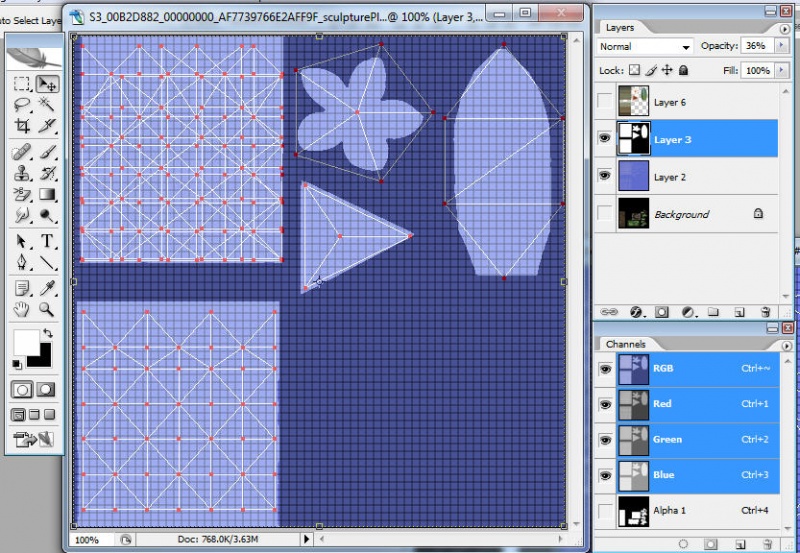The width and height of the screenshot is (800, 553).
Task: Open the Normal blend mode dropdown
Action: 645,47
